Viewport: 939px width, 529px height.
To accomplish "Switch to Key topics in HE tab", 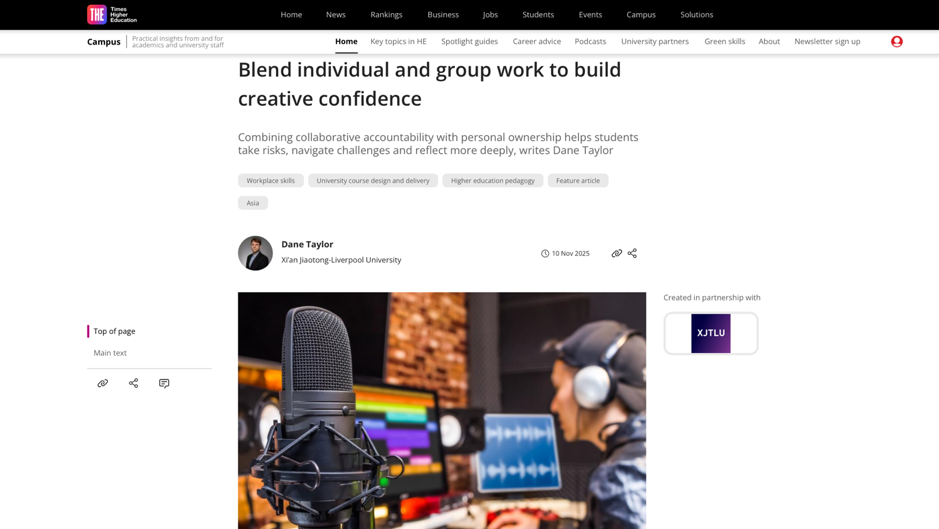I will (398, 42).
